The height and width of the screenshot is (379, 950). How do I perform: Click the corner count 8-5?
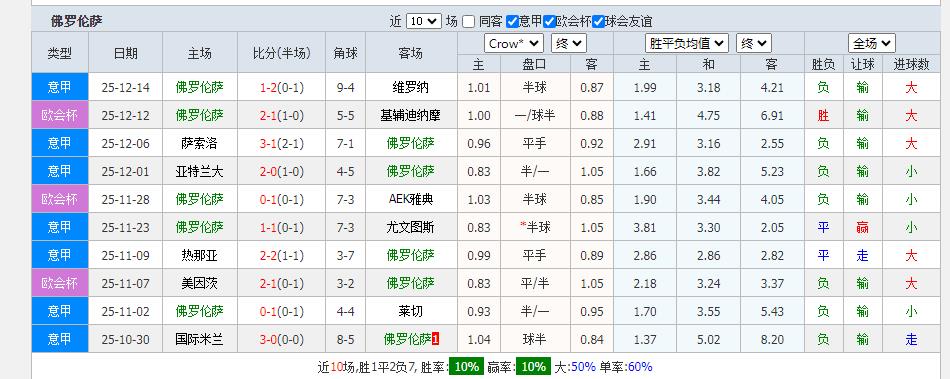pyautogui.click(x=345, y=340)
